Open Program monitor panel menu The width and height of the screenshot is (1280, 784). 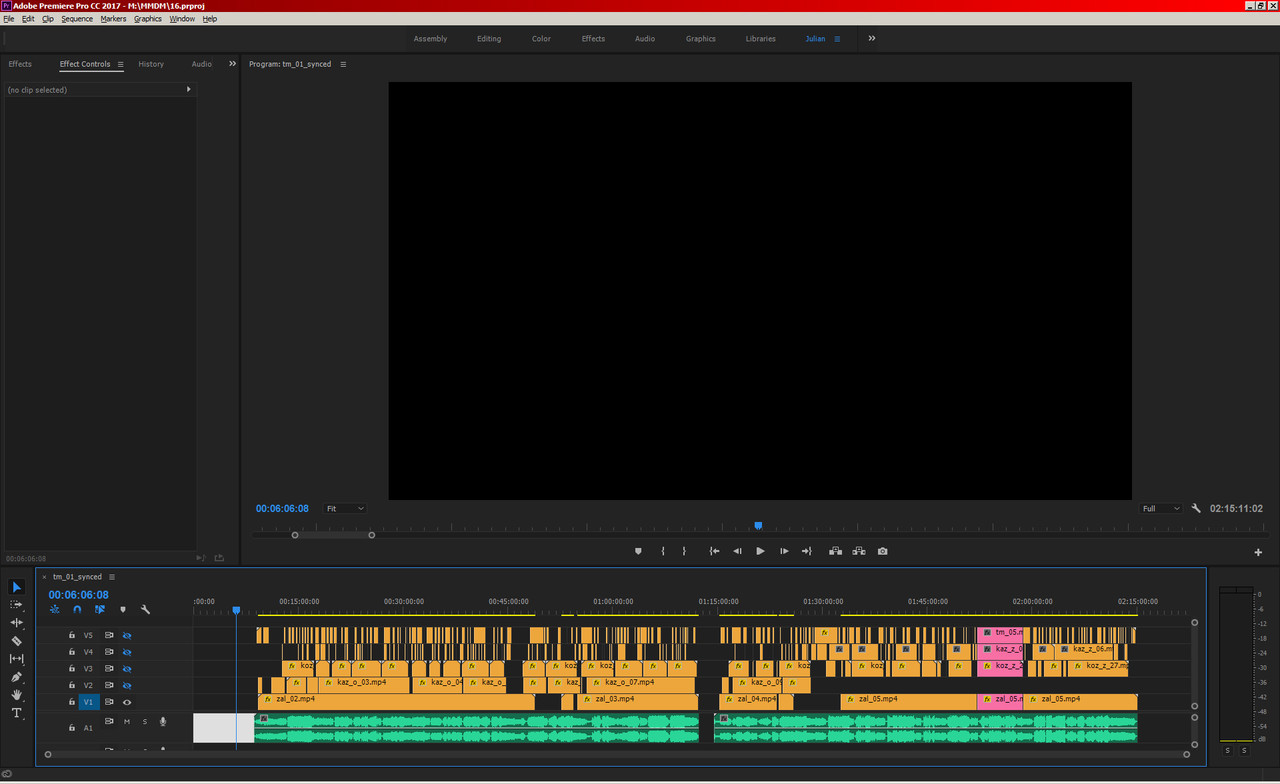coord(343,64)
